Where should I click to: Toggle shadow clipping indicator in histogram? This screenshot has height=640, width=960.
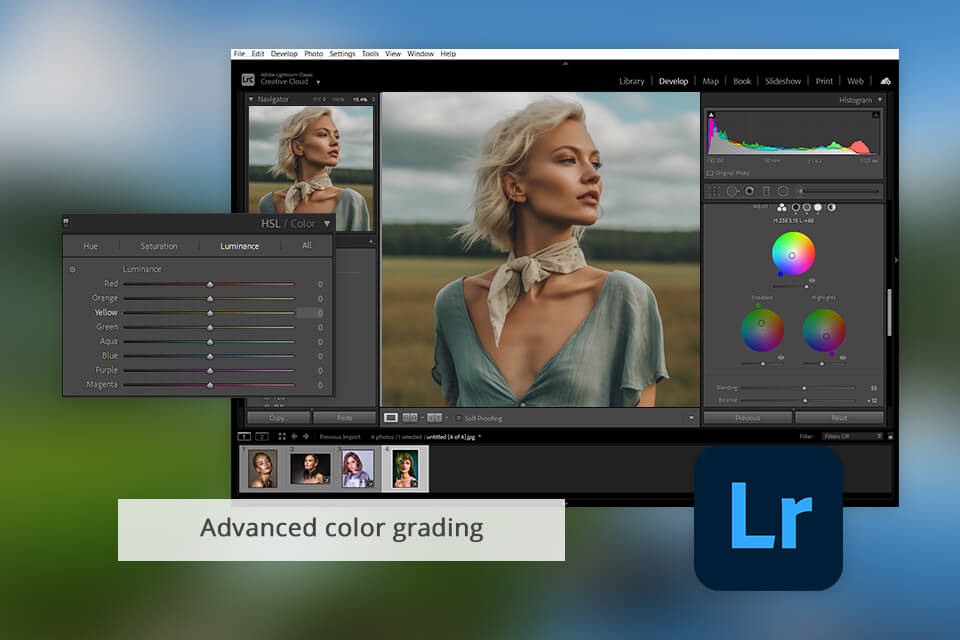[x=711, y=115]
